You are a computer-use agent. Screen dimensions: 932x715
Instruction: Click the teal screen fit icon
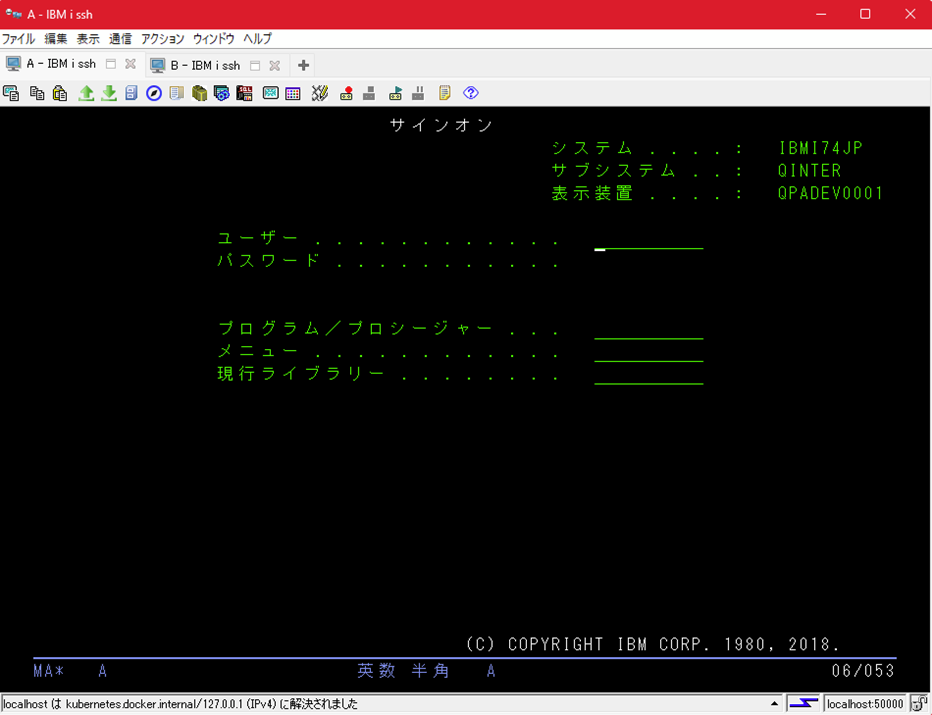tap(270, 93)
